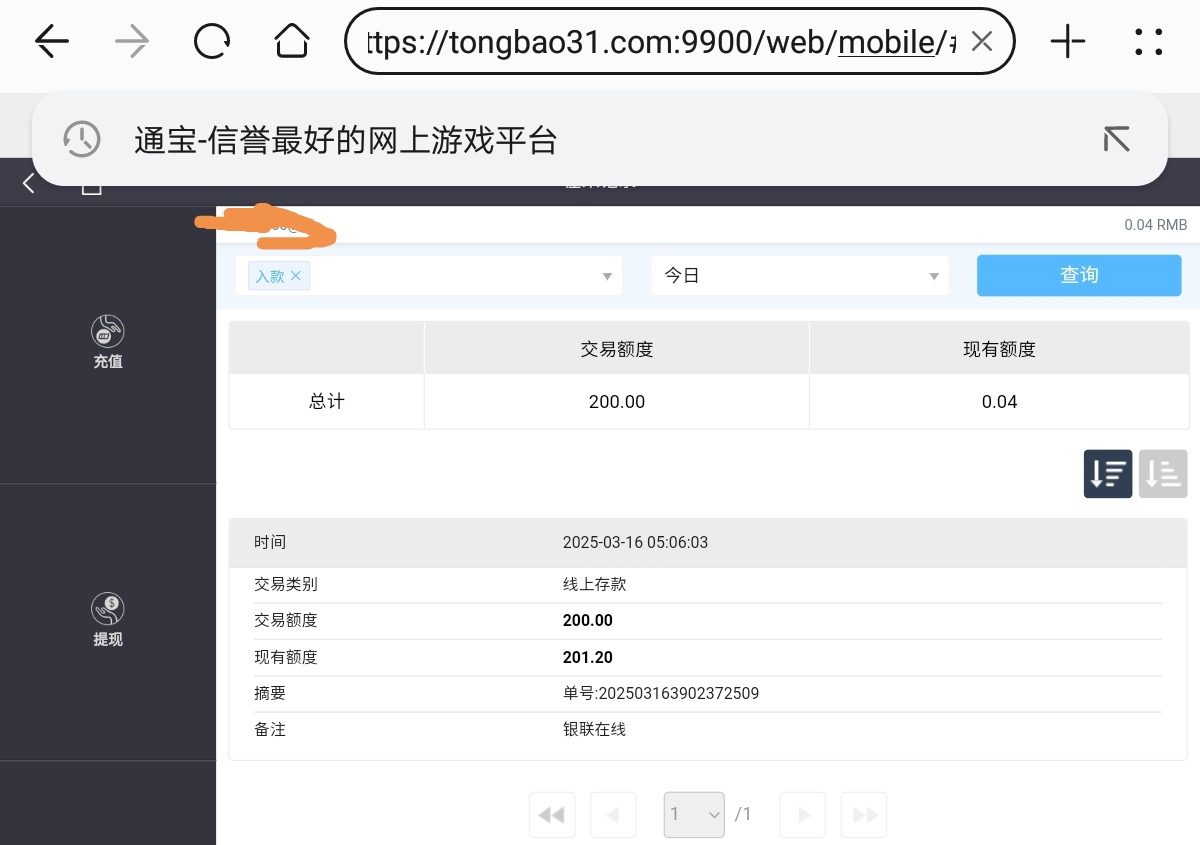1200x845 pixels.
Task: Open a new tab with plus icon
Action: [1068, 41]
